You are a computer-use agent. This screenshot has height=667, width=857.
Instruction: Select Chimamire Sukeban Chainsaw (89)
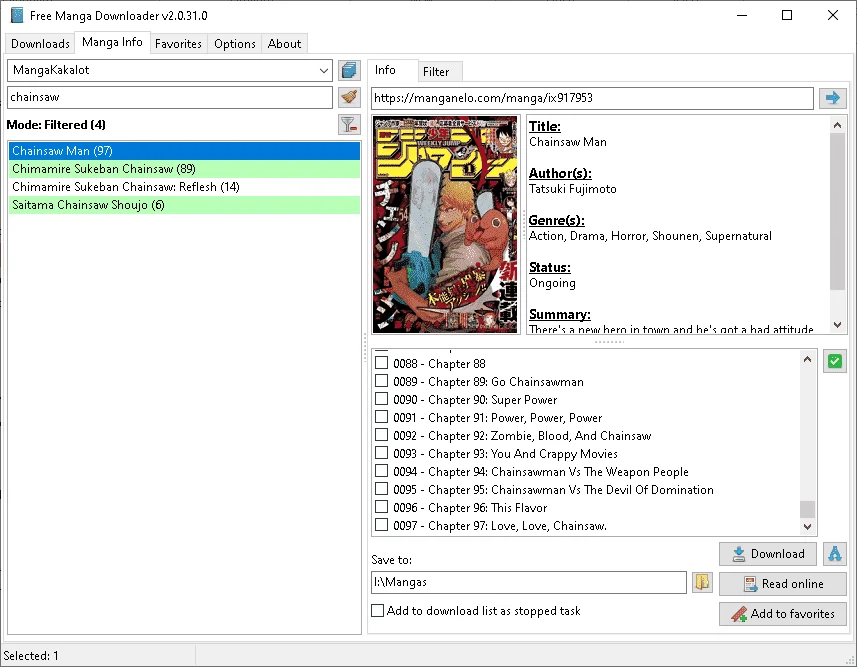(184, 169)
